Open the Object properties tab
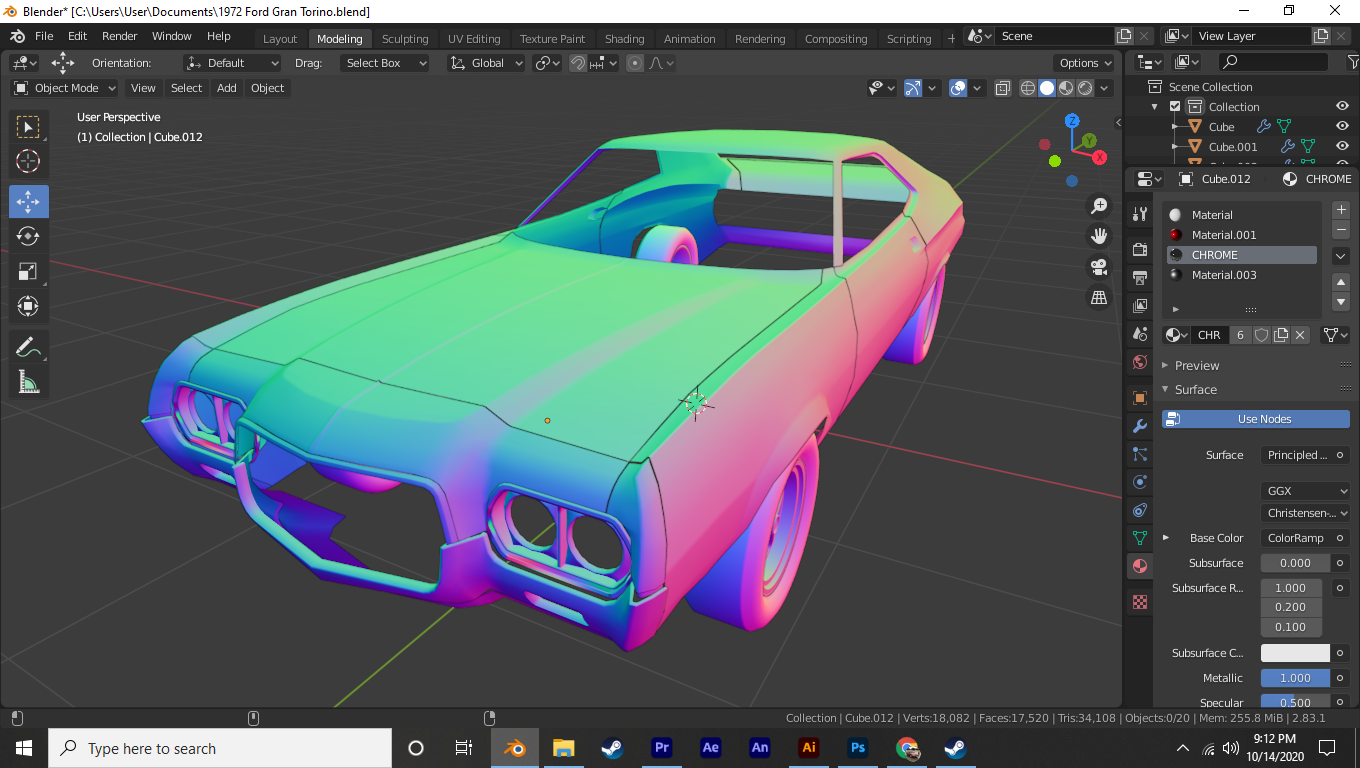This screenshot has width=1360, height=768. pyautogui.click(x=1139, y=398)
